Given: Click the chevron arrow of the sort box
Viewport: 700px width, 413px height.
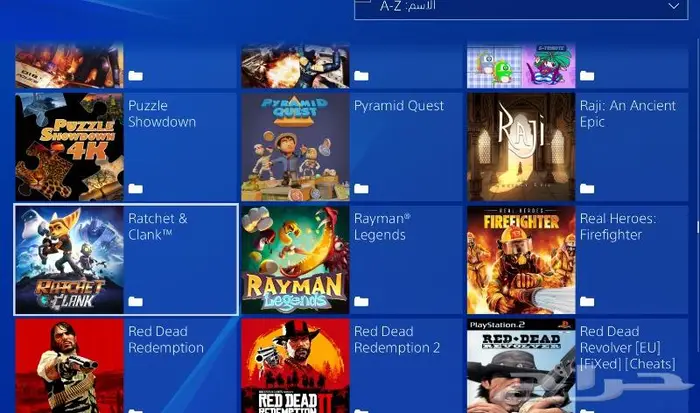Looking at the screenshot, I should tap(674, 6).
